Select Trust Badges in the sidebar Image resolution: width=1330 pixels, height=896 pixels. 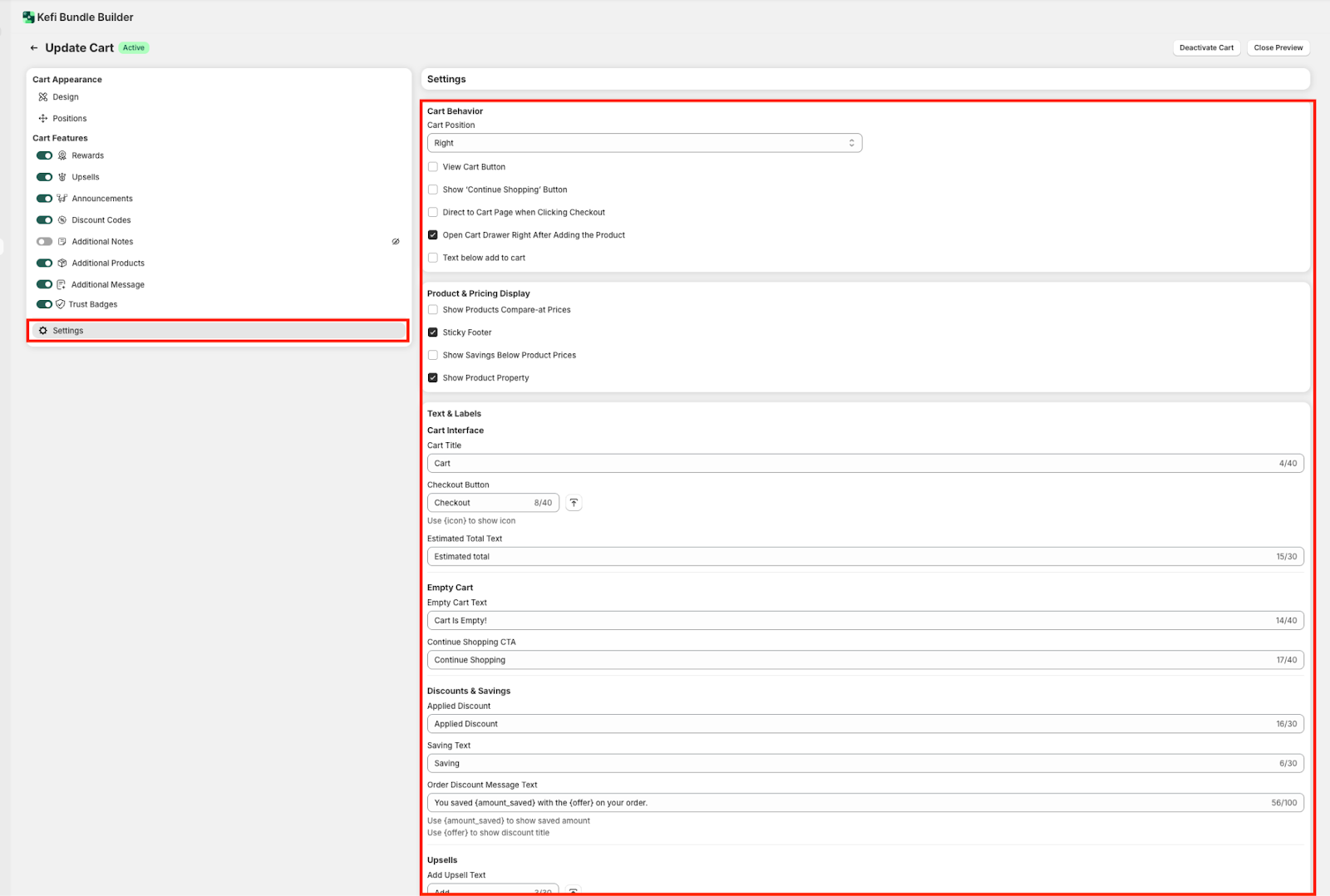[93, 305]
